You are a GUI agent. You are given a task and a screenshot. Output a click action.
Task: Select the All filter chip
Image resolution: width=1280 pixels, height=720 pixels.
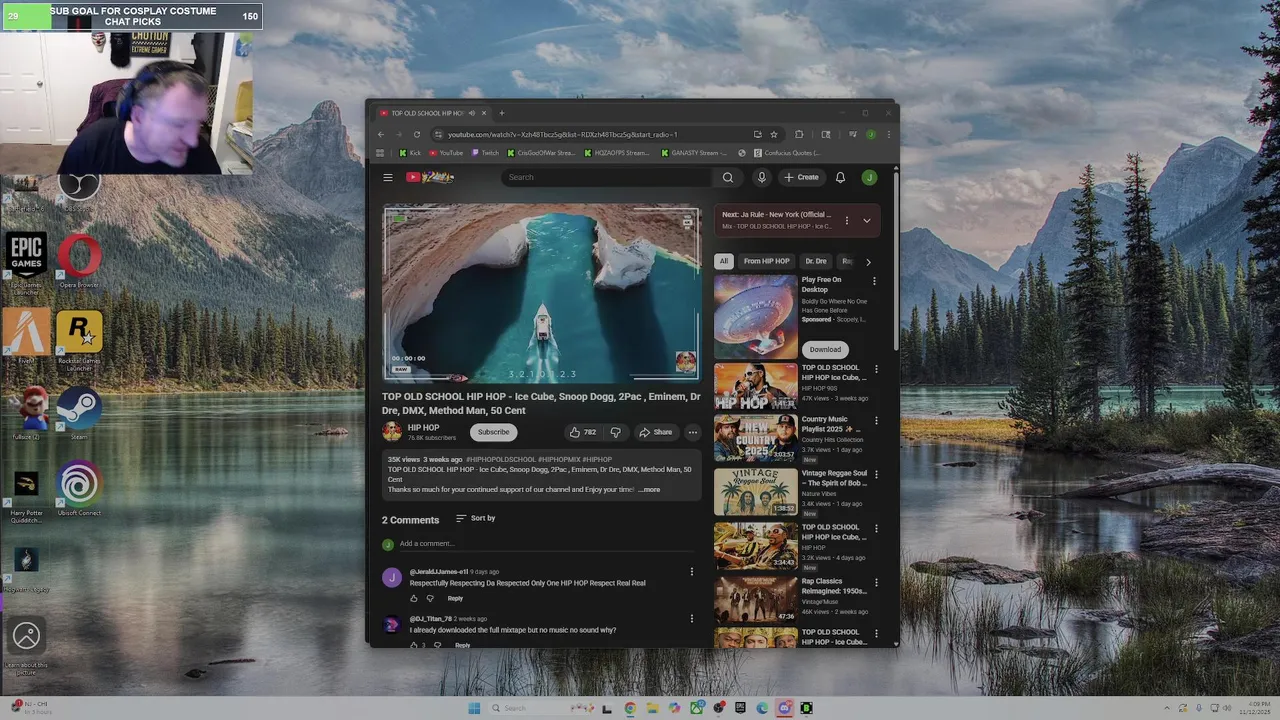(x=724, y=261)
